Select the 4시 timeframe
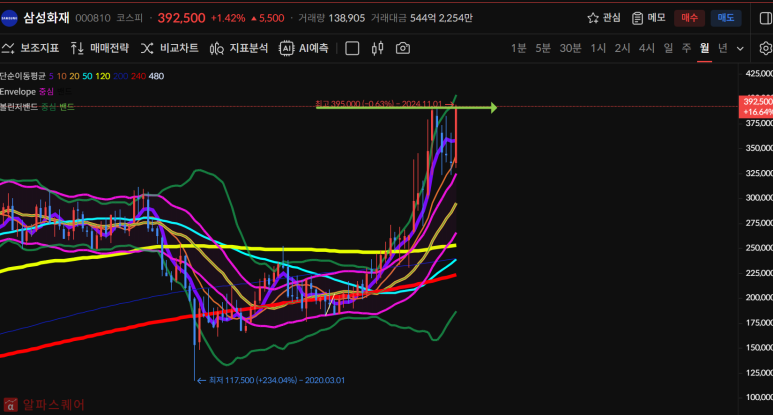This screenshot has height=415, width=773. click(646, 48)
